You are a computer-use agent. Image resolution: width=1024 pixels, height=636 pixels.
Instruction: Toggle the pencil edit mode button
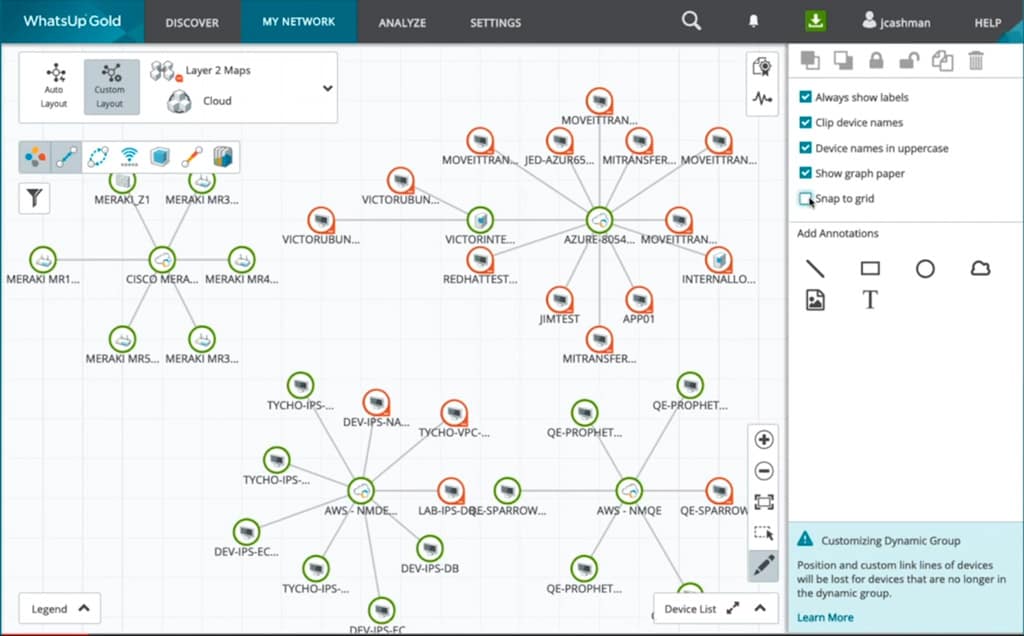coord(763,565)
